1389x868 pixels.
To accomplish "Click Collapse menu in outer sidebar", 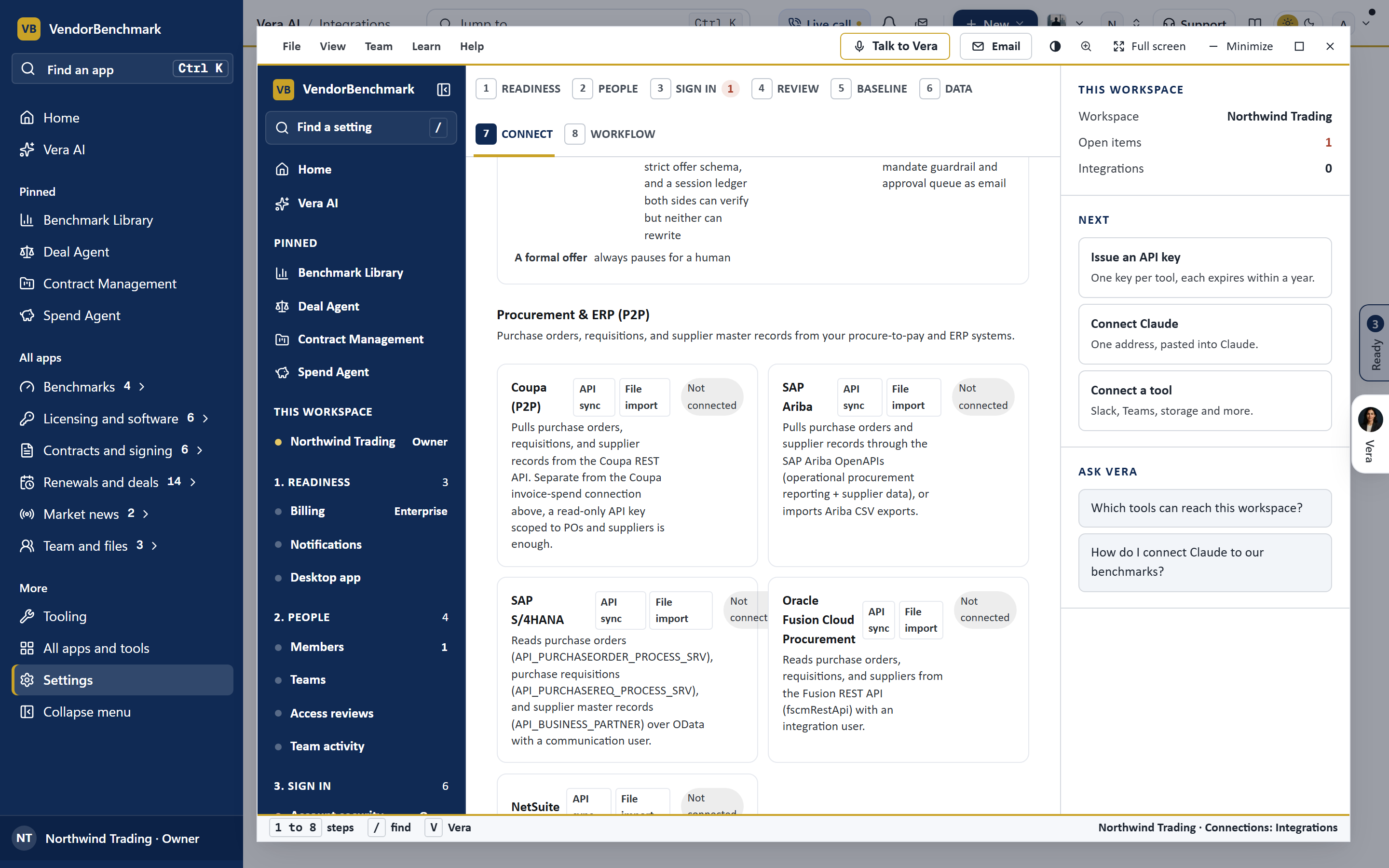I will pos(87,712).
